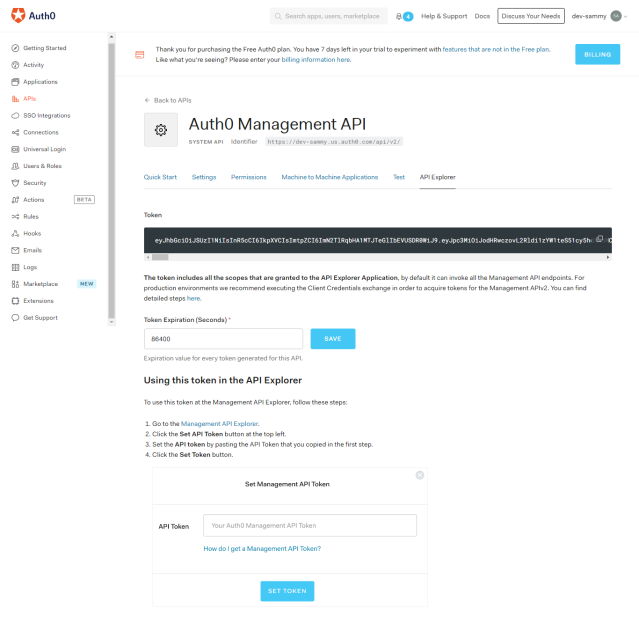Click the Applications window icon
The width and height of the screenshot is (639, 630).
(15, 82)
